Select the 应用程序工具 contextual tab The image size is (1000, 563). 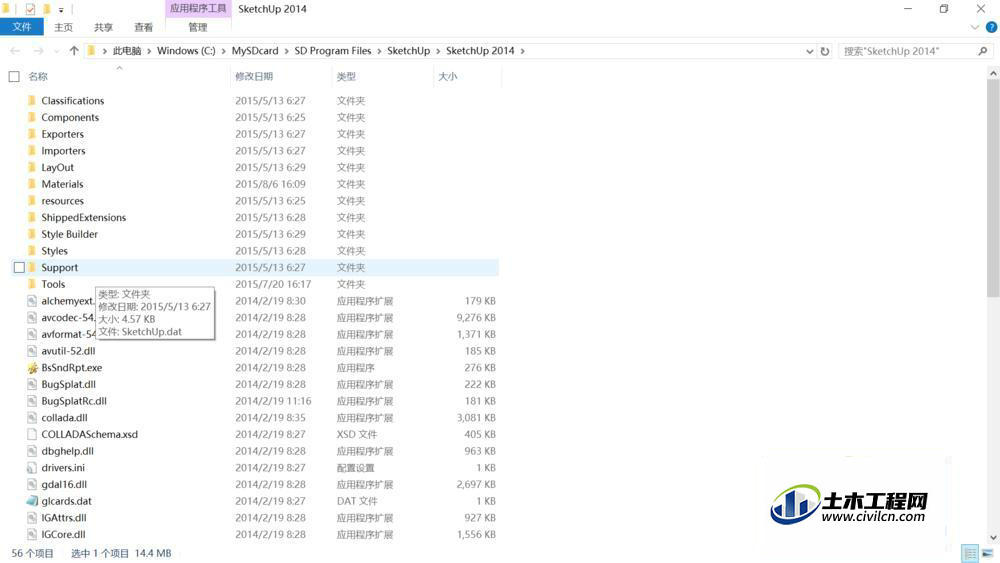point(198,8)
